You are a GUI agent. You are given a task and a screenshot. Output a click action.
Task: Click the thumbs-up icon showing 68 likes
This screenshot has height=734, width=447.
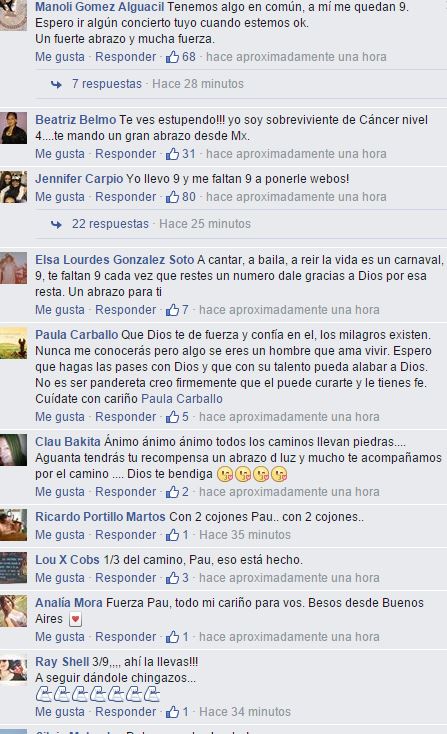[x=172, y=57]
